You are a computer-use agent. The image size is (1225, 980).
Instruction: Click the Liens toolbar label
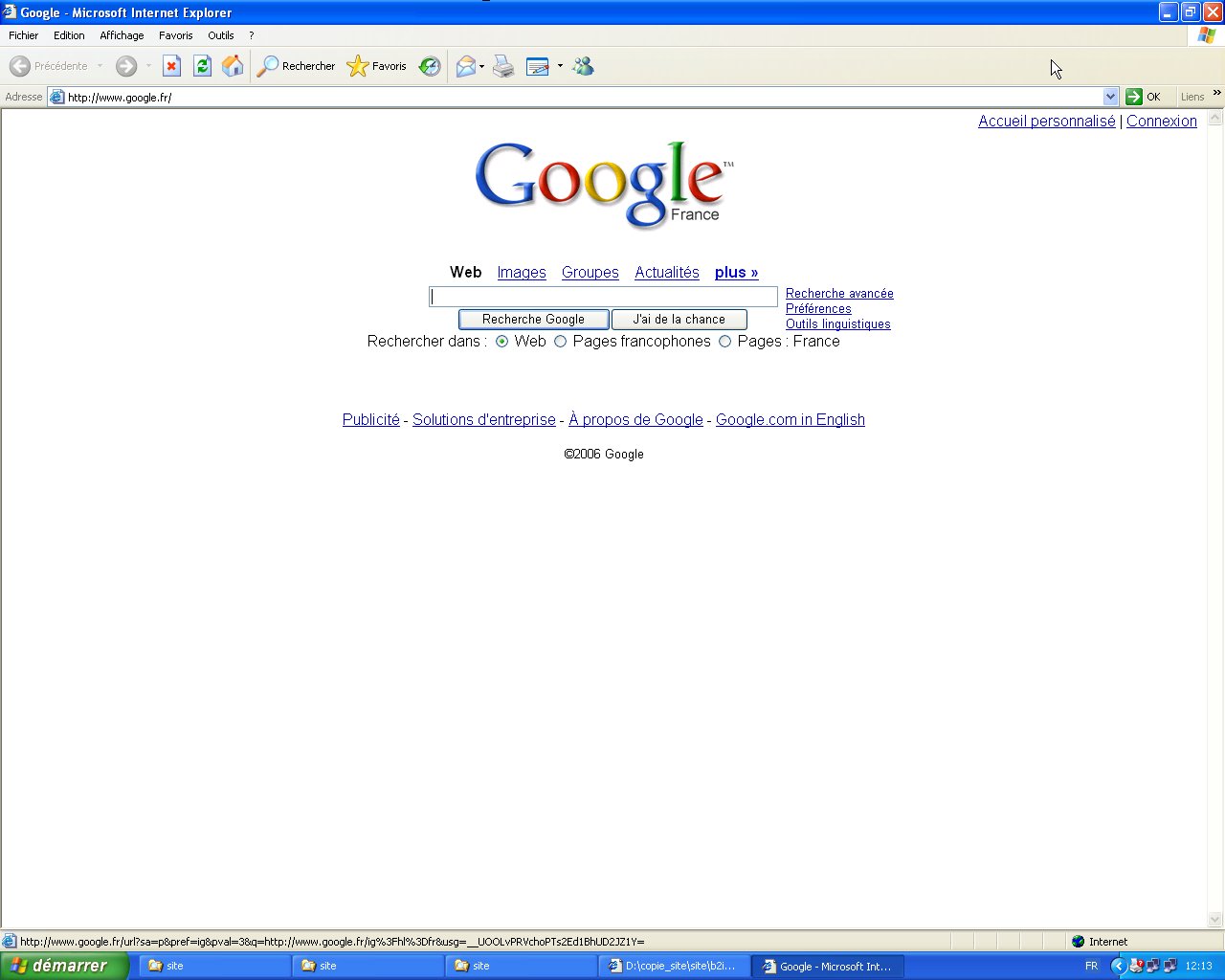pos(1192,97)
